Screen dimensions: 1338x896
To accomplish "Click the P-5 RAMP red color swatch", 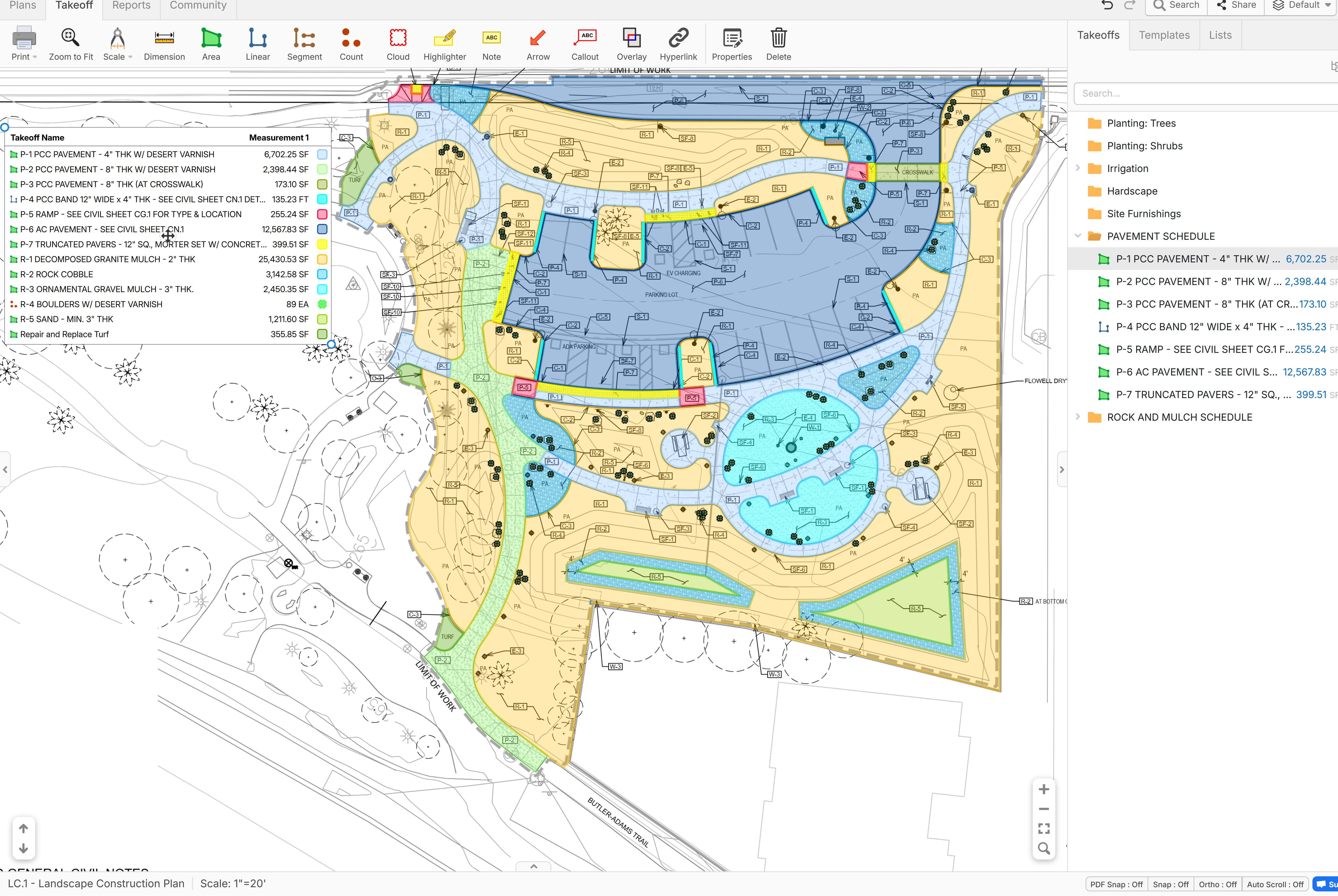I will (x=322, y=214).
